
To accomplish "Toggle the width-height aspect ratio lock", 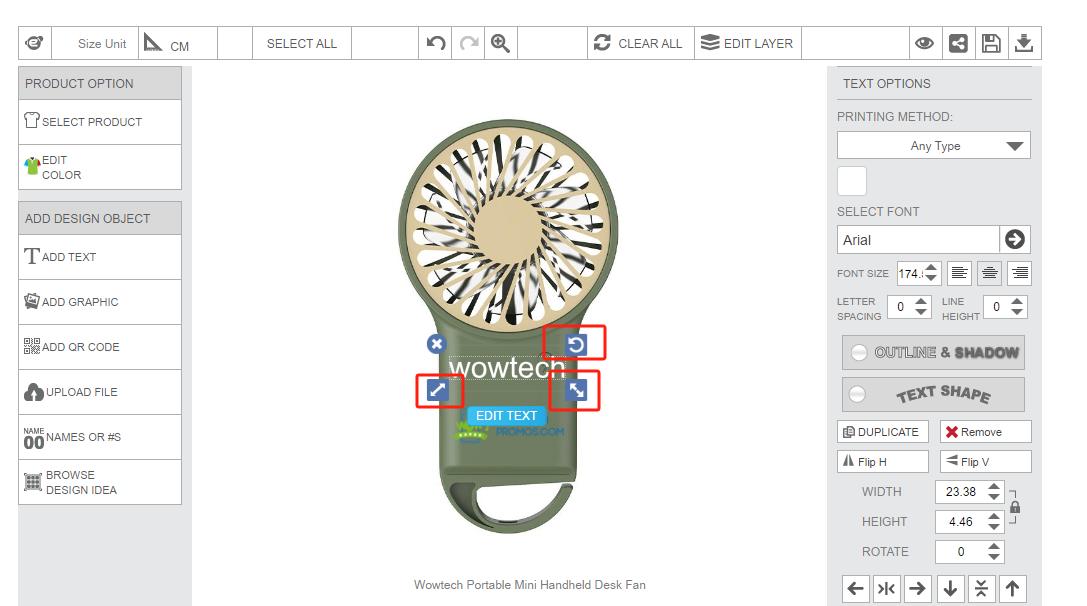I will coord(1015,507).
